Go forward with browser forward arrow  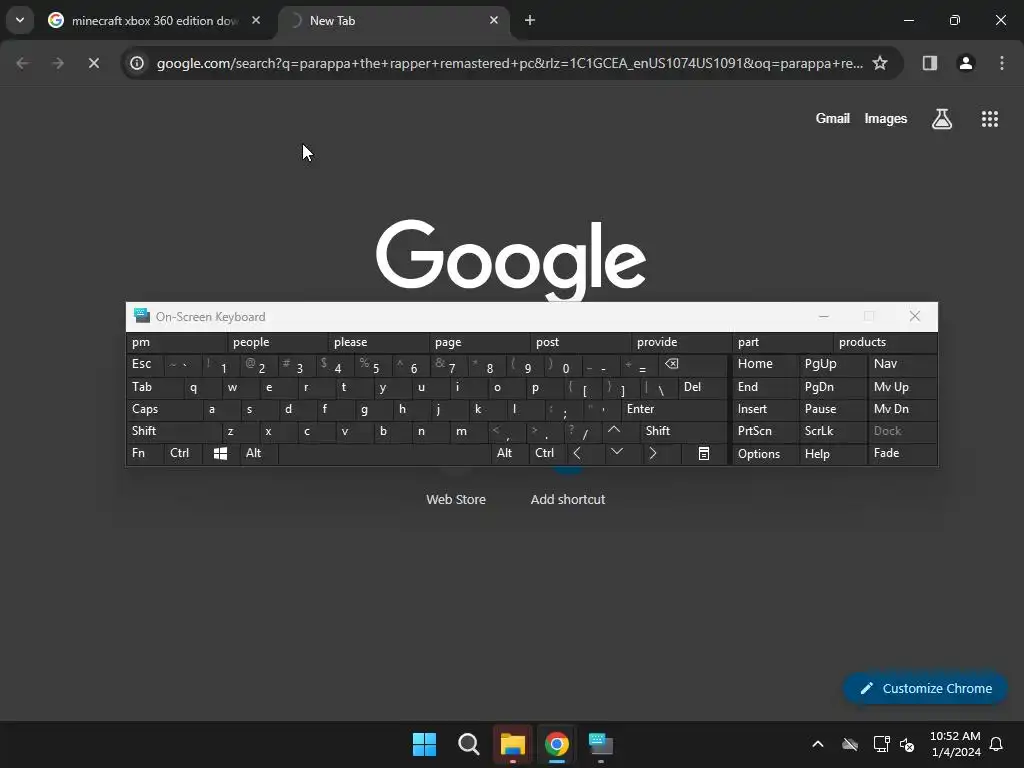pos(58,63)
